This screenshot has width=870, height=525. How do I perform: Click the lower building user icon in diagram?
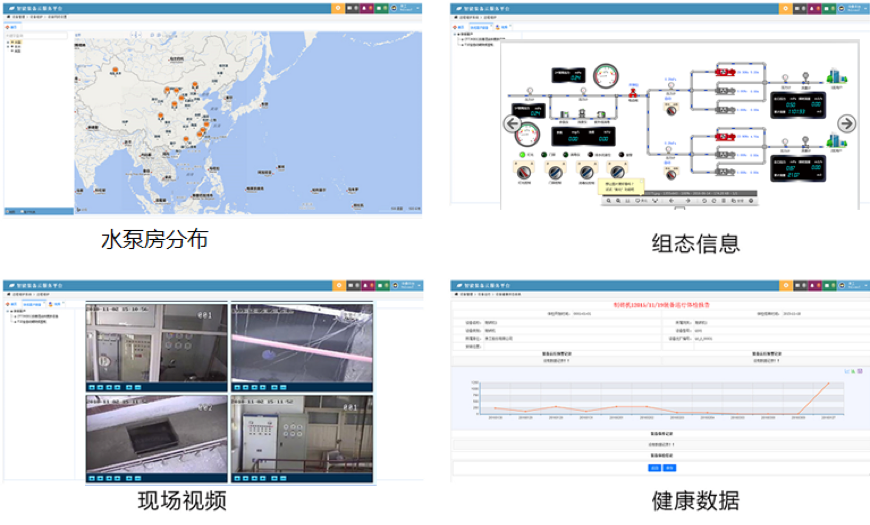[836, 141]
